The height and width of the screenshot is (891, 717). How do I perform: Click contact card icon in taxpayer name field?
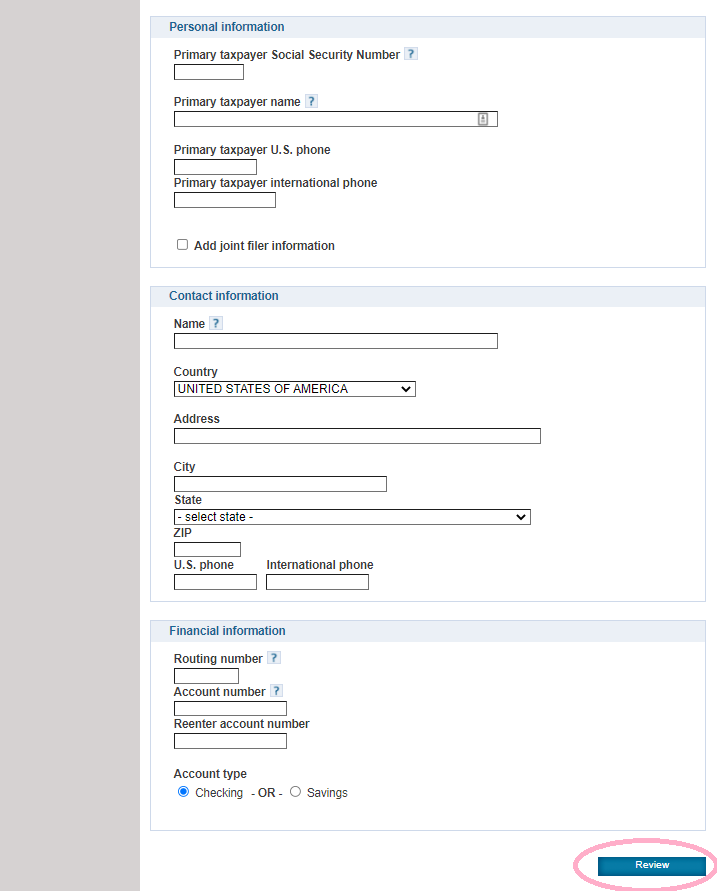[483, 119]
